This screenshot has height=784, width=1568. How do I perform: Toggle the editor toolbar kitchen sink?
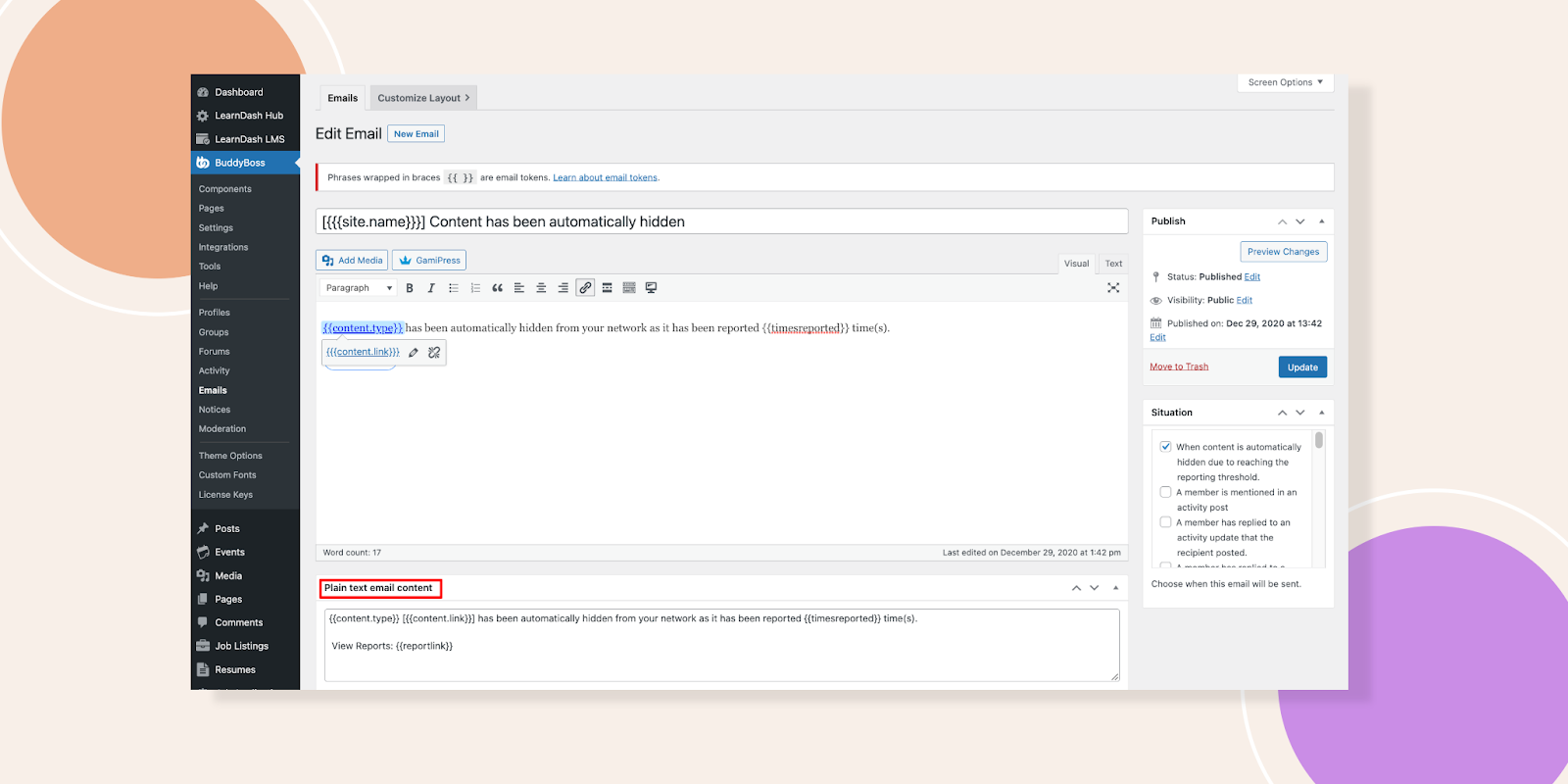pos(629,288)
